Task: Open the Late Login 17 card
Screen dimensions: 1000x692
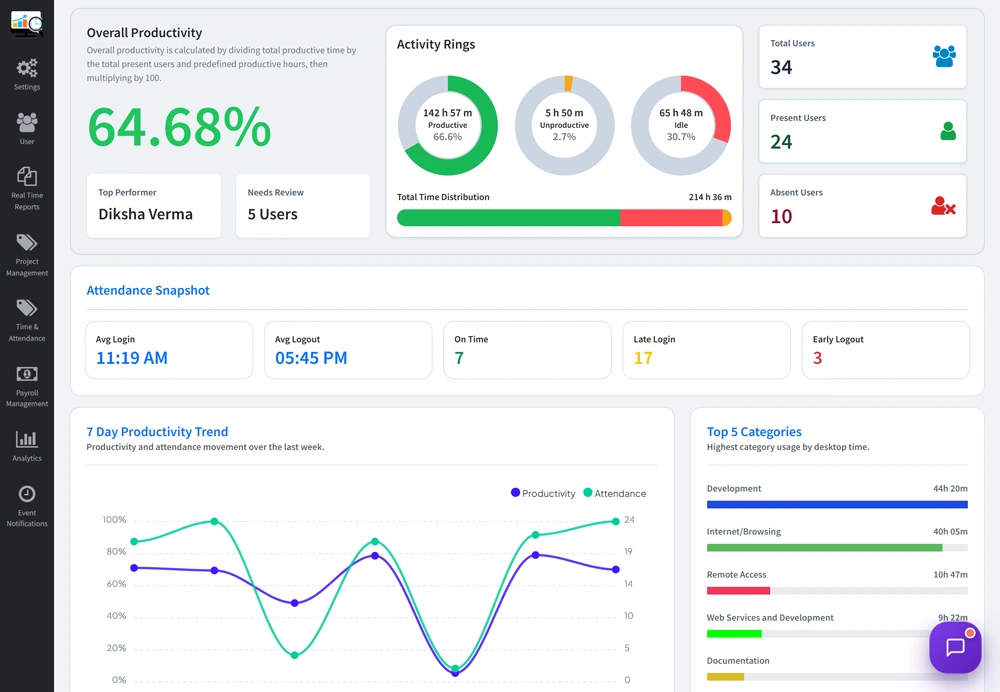Action: [x=706, y=350]
